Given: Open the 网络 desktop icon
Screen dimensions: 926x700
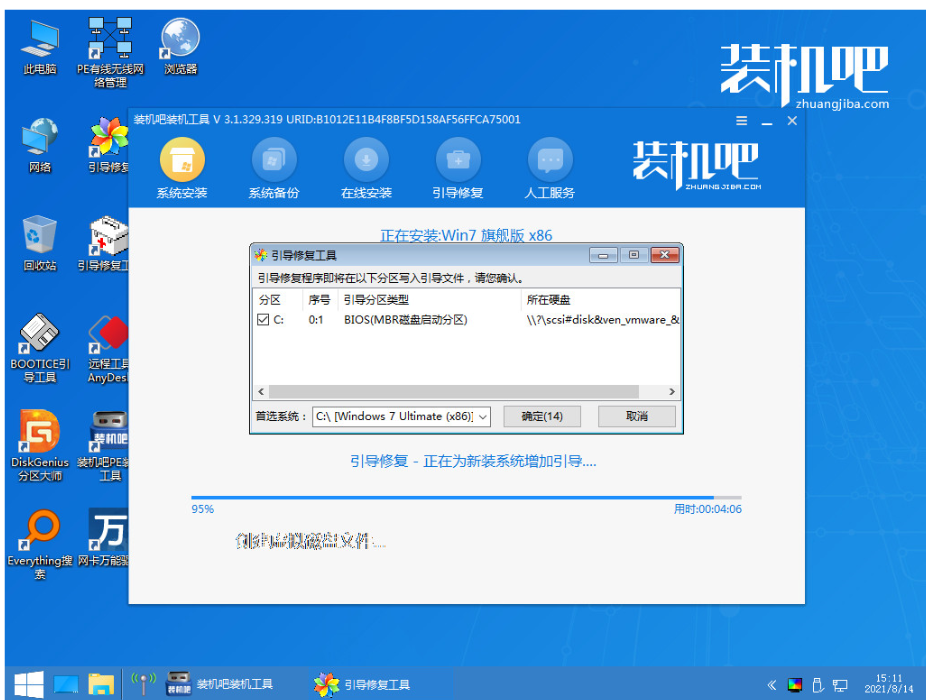Looking at the screenshot, I should [x=40, y=145].
